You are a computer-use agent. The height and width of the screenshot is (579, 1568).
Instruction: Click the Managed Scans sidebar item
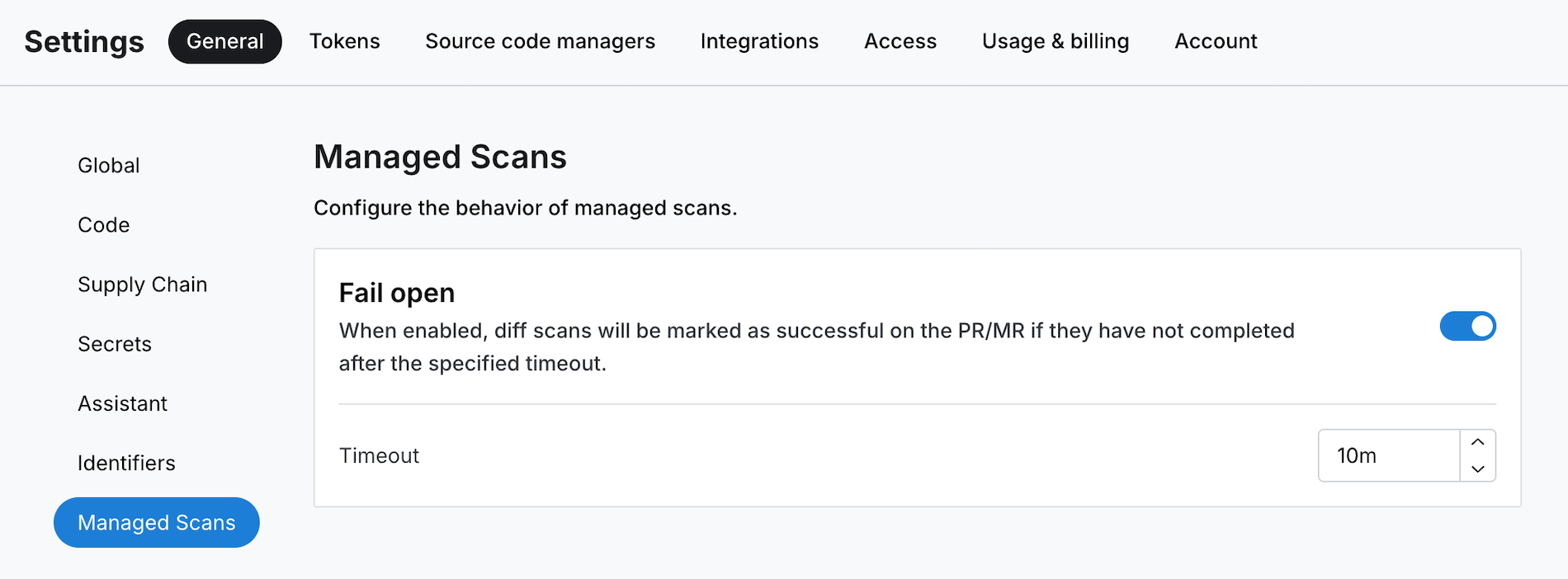pos(156,522)
